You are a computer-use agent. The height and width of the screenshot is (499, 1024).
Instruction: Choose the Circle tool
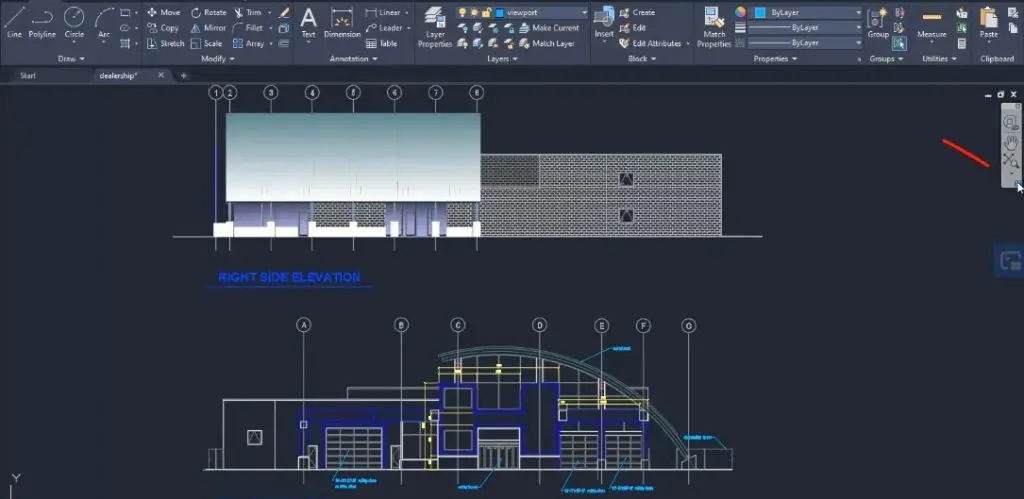click(74, 22)
